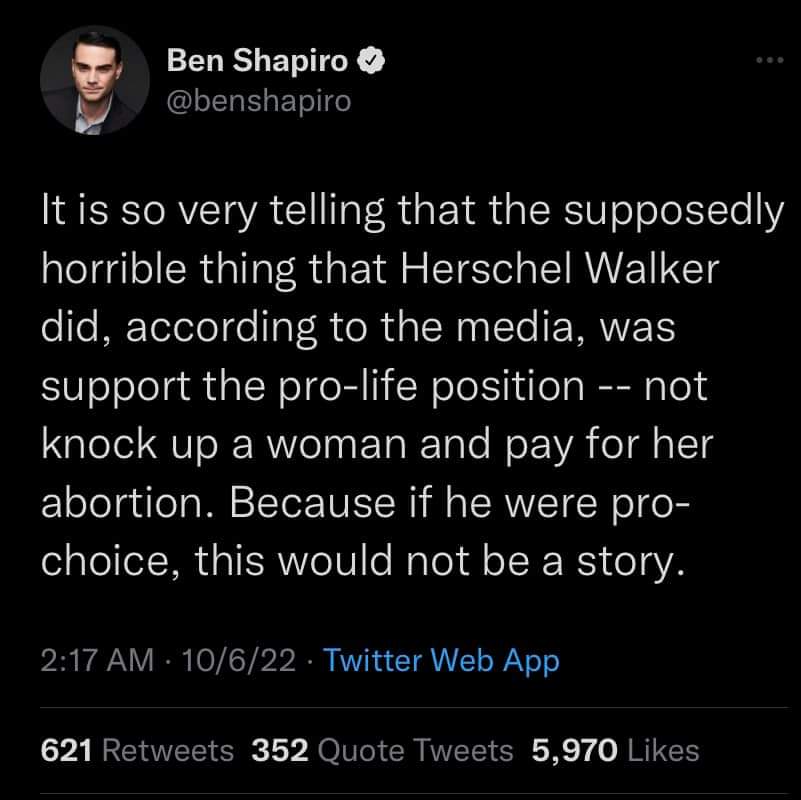Visit the @benshapiro handle link
This screenshot has height=800, width=801.
(259, 101)
